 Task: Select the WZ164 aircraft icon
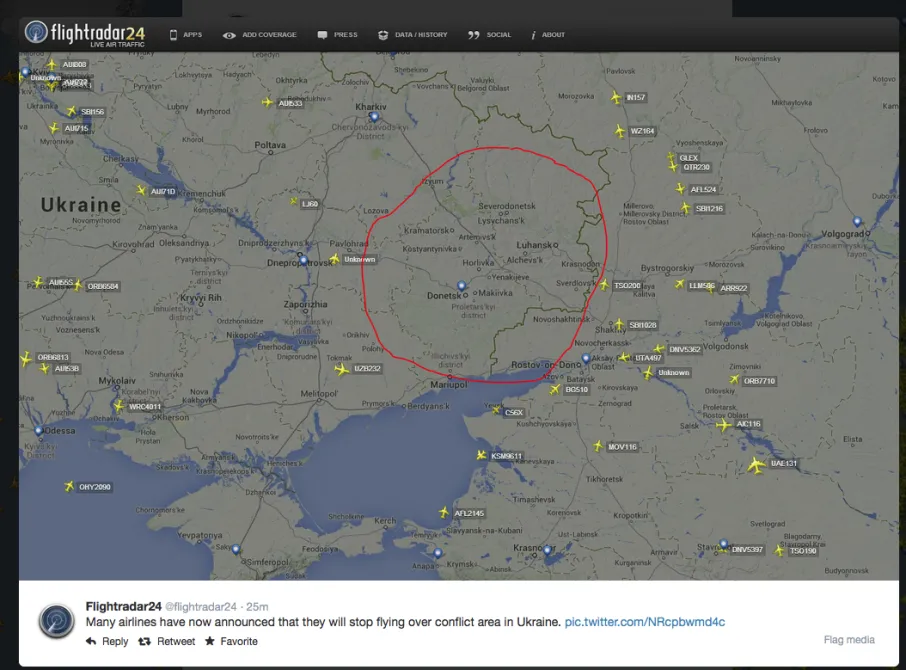pyautogui.click(x=620, y=131)
